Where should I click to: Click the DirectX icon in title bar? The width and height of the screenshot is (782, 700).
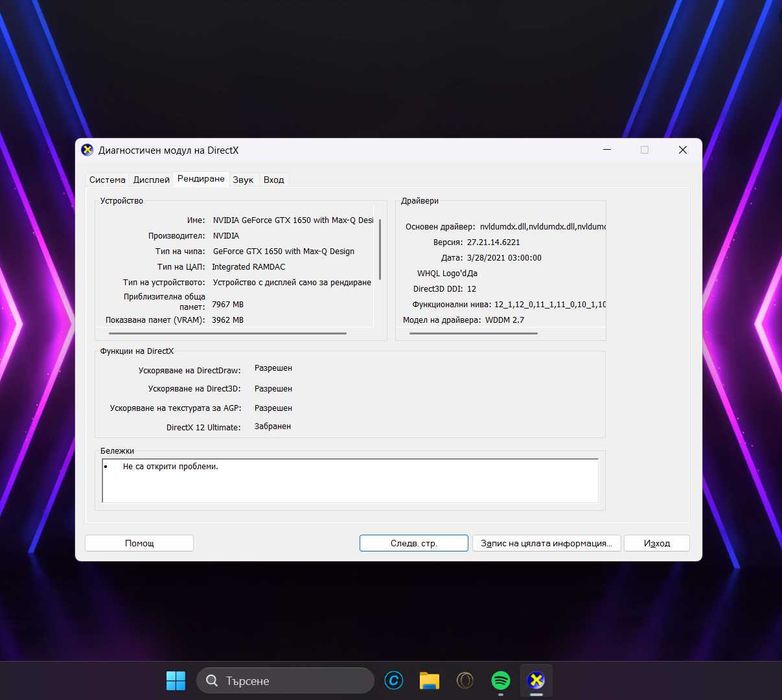(x=87, y=150)
